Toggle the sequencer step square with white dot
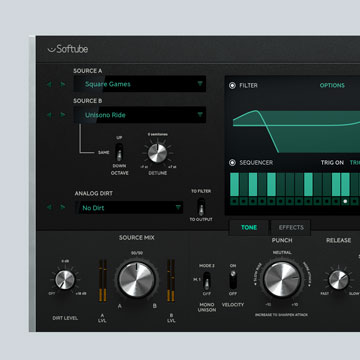Image resolution: width=360 pixels, height=360 pixels. pyautogui.click(x=345, y=201)
